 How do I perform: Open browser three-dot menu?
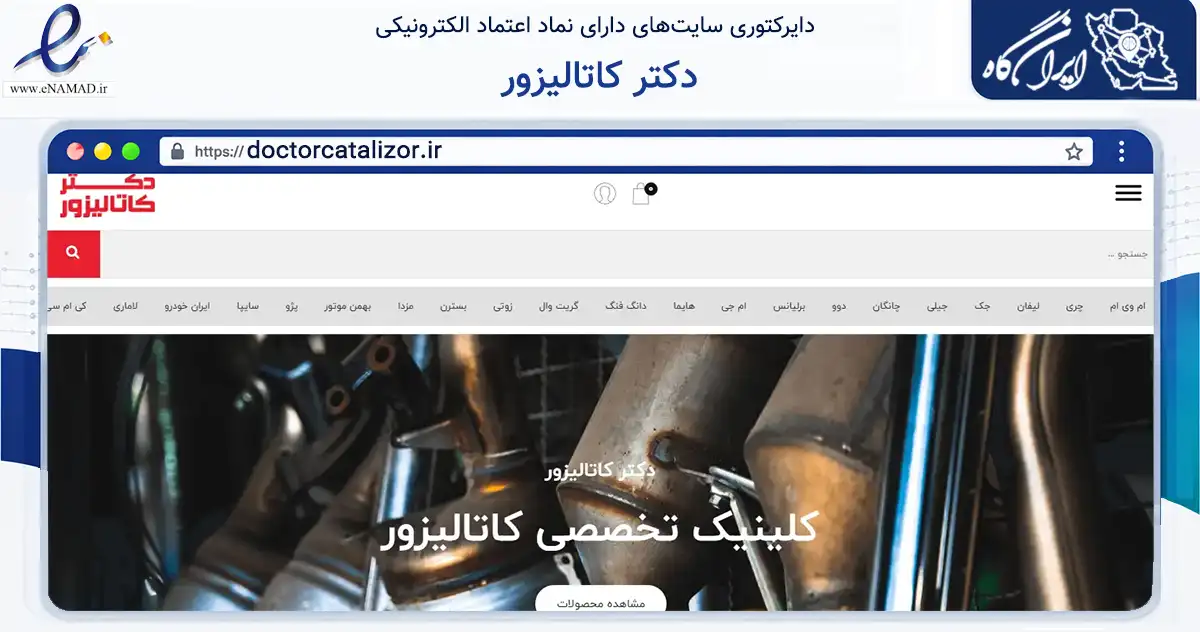click(1122, 152)
